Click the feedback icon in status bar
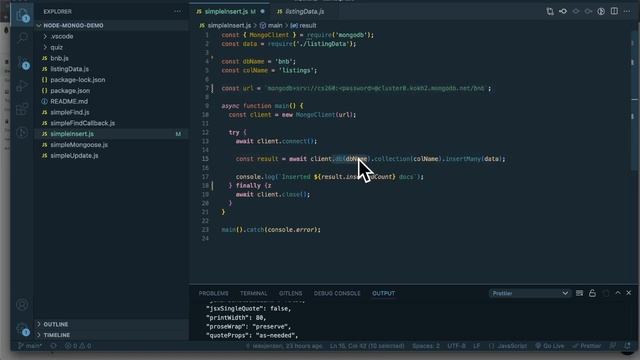Screen dimensions: 640x360 (x=613, y=346)
